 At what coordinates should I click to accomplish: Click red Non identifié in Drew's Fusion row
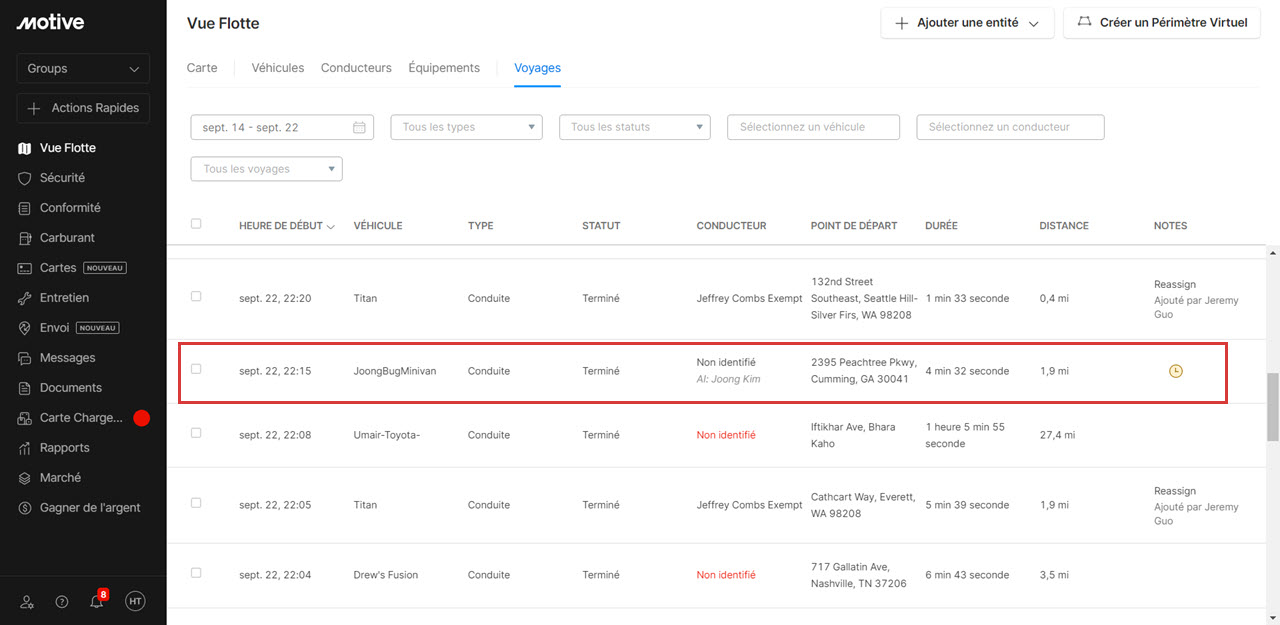pyautogui.click(x=726, y=575)
